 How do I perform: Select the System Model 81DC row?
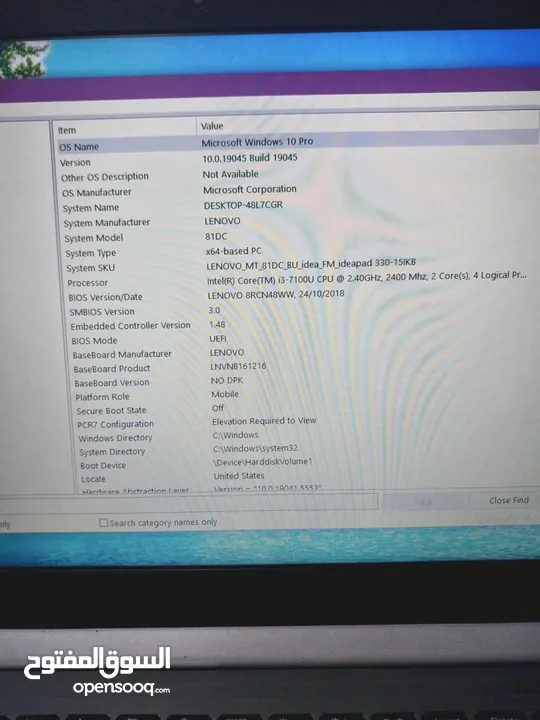[x=301, y=236]
